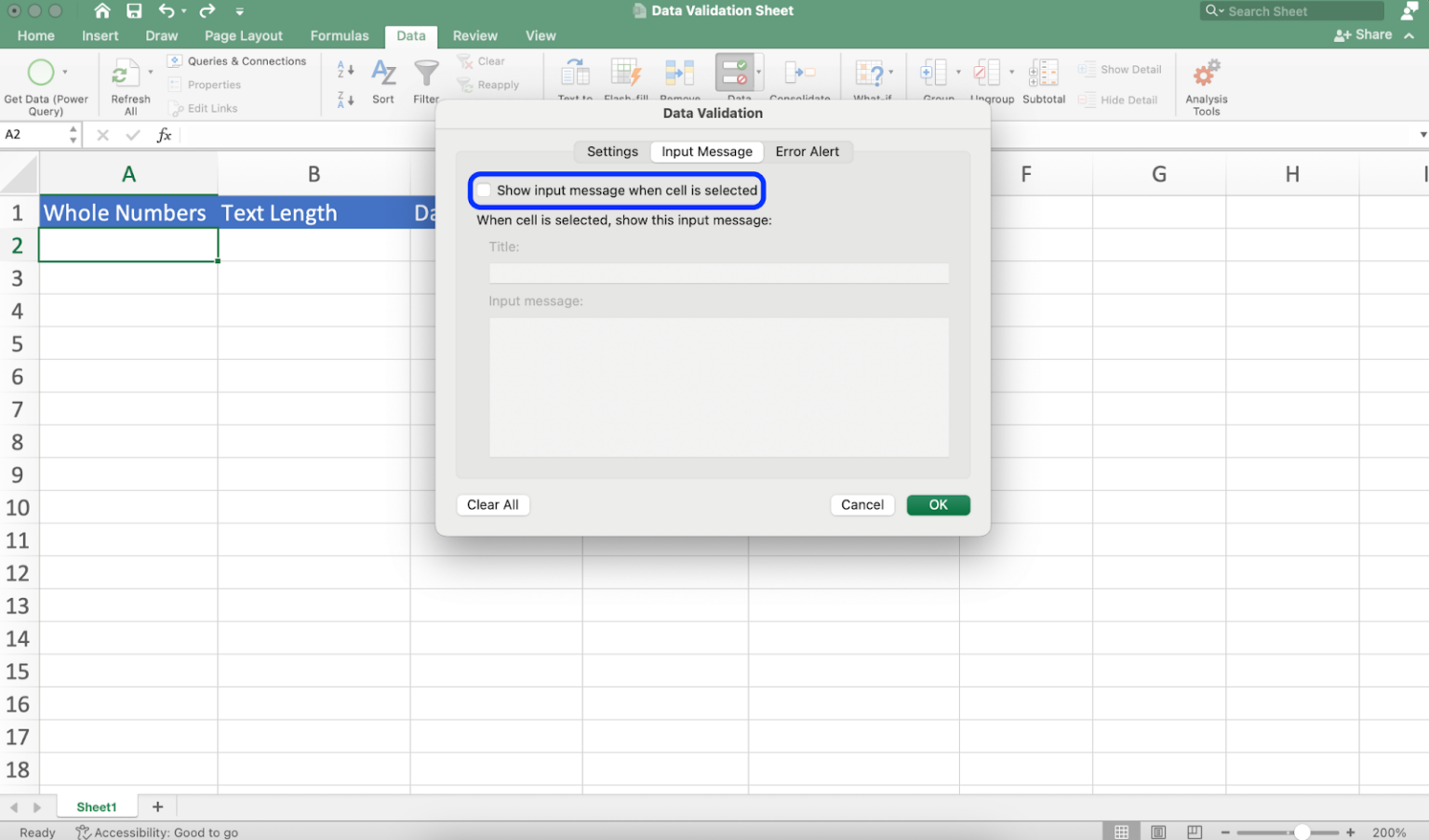Open the Filter tool
Image resolution: width=1429 pixels, height=840 pixels.
(426, 74)
